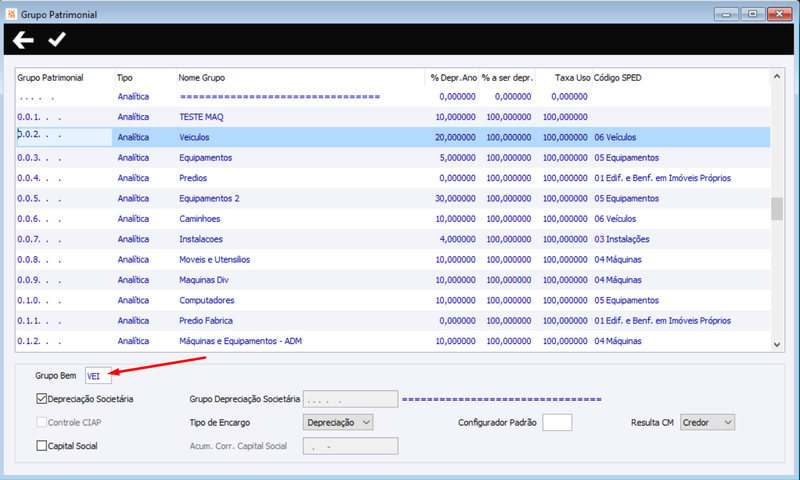
Task: Click the Grupo Depreciação Societária field
Action: point(351,399)
